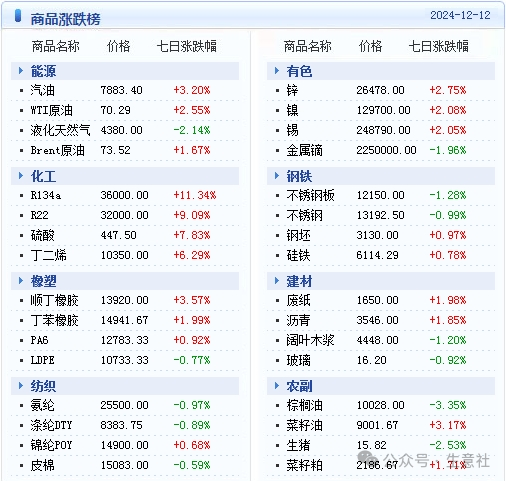Click the 钢铁 category heading
This screenshot has height=481, width=506.
coord(299,176)
